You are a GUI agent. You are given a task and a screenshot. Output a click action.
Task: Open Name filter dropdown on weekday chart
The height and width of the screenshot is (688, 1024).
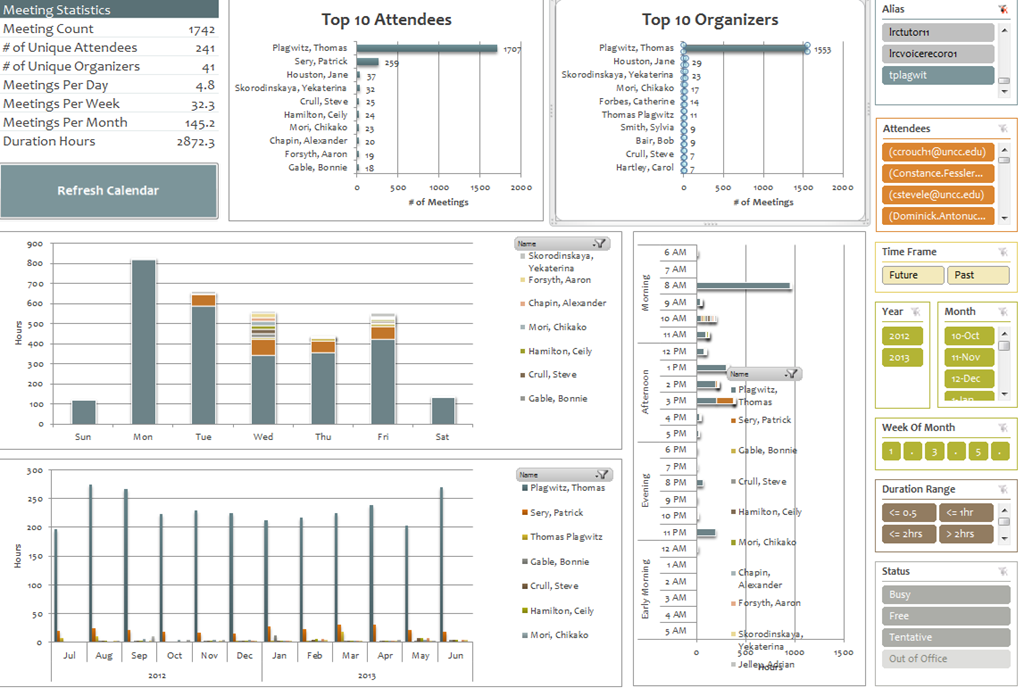(600, 243)
